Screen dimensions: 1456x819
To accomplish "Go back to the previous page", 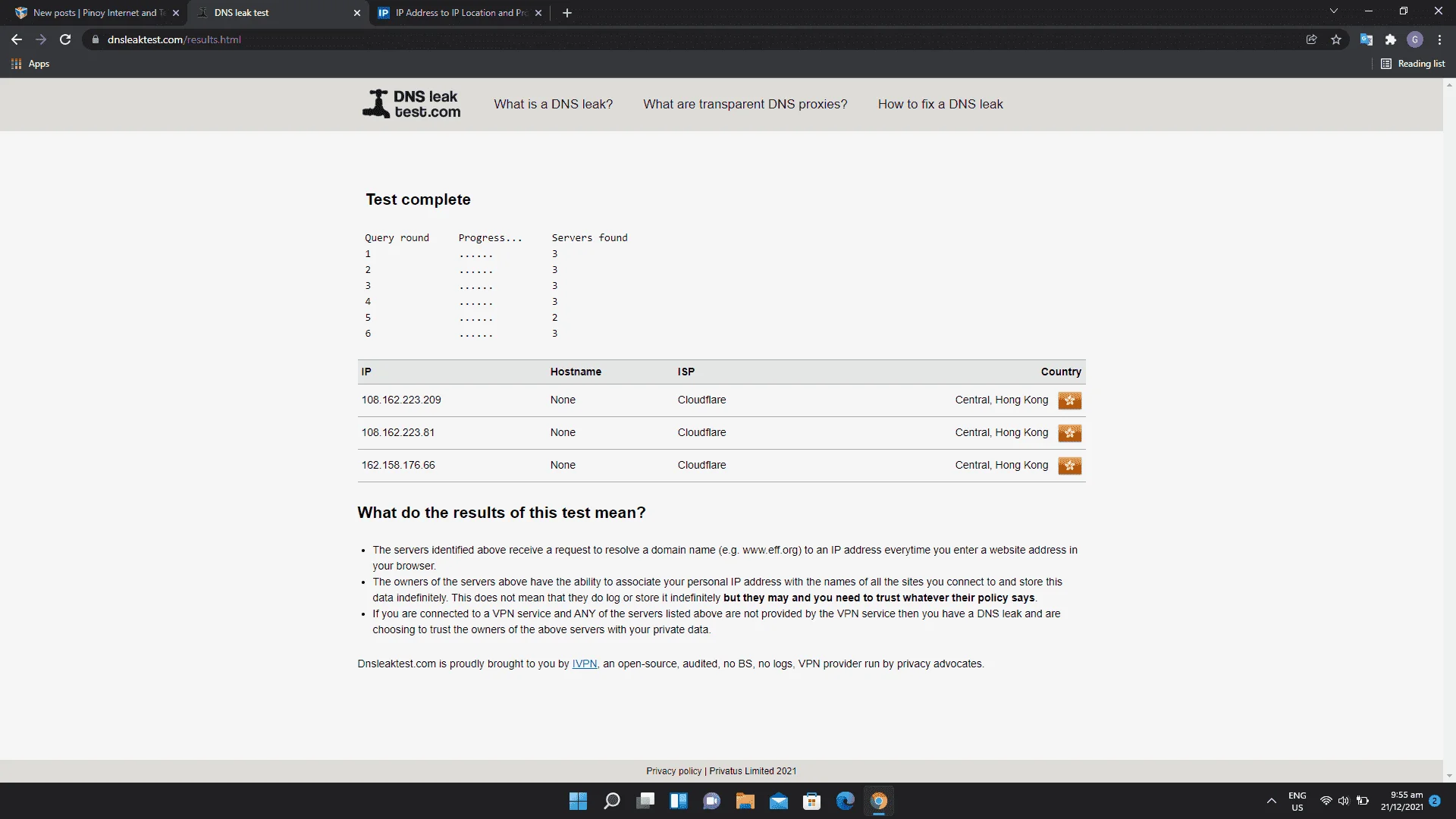I will tap(17, 39).
